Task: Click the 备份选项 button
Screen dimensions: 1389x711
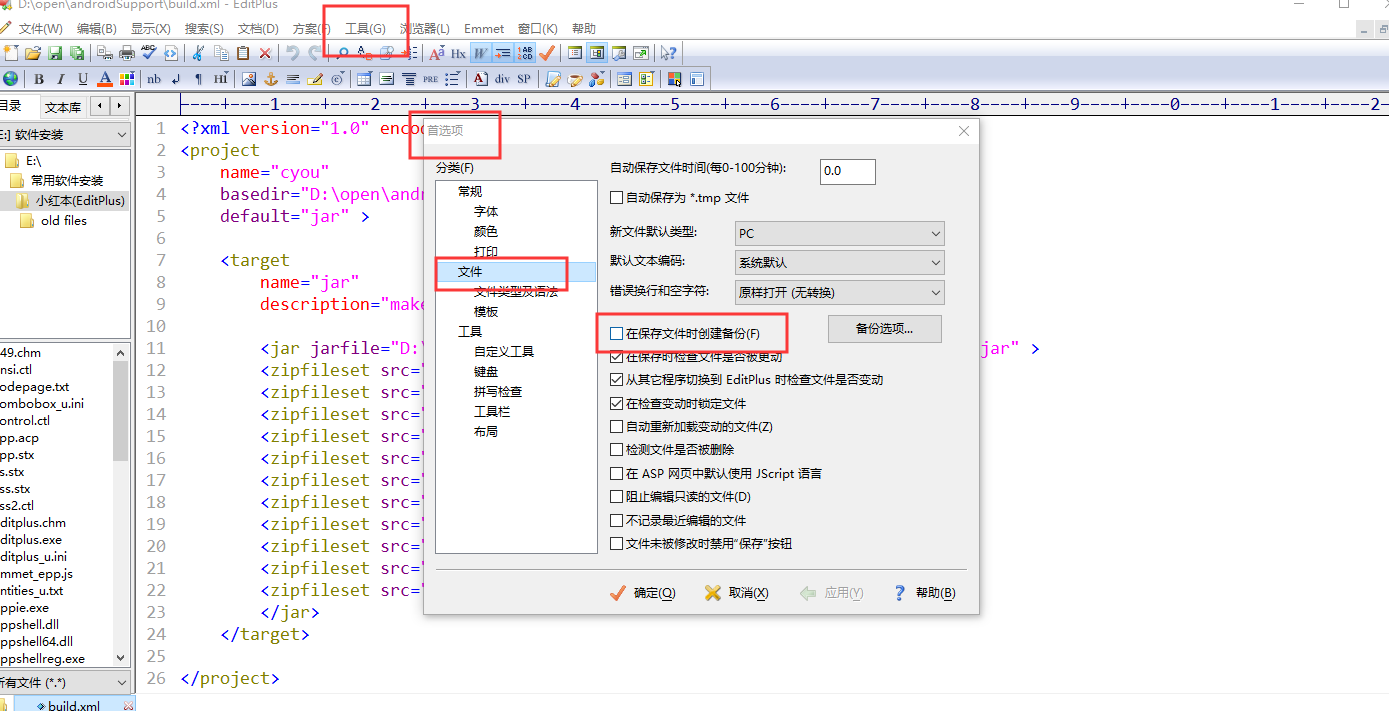Action: [x=884, y=328]
